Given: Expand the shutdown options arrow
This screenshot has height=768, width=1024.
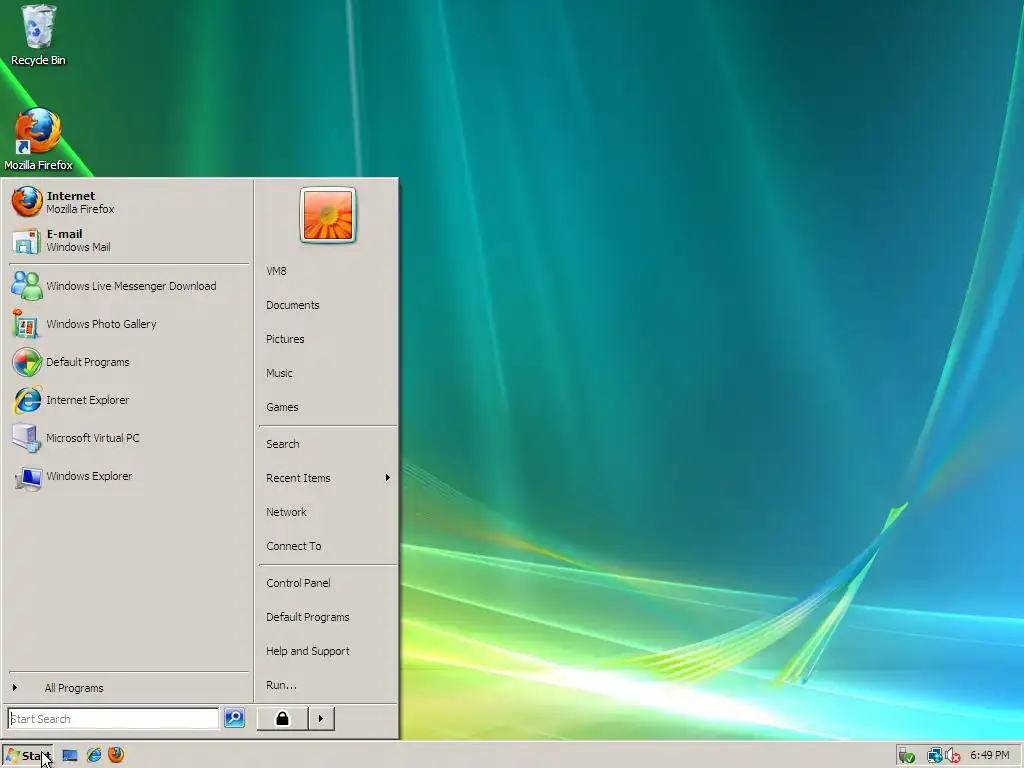Looking at the screenshot, I should (x=321, y=718).
